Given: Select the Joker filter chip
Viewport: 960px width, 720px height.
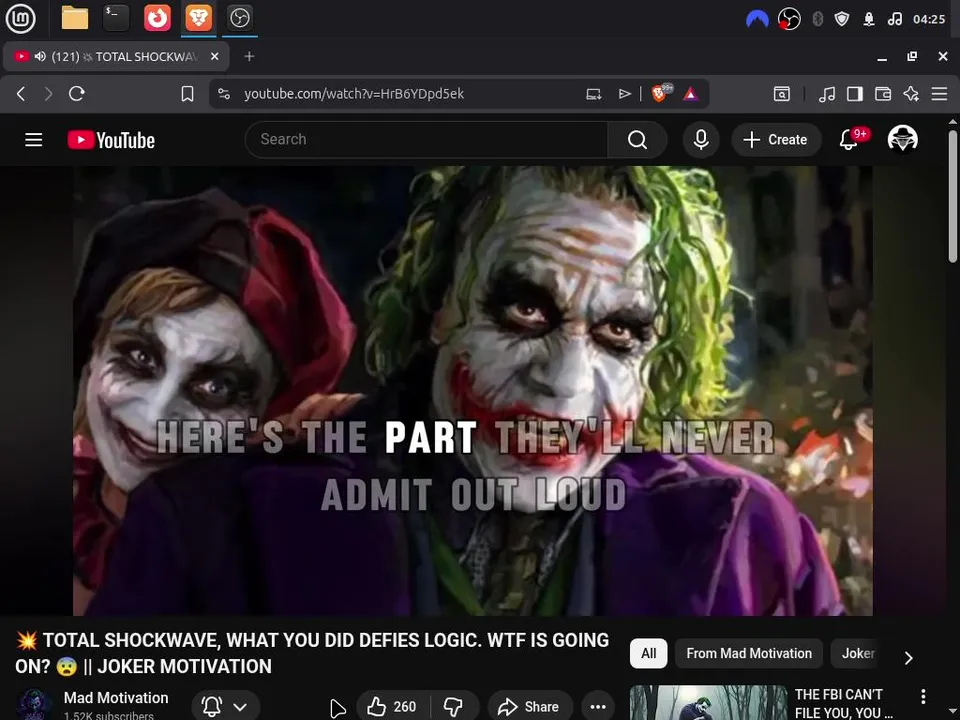Looking at the screenshot, I should [858, 653].
